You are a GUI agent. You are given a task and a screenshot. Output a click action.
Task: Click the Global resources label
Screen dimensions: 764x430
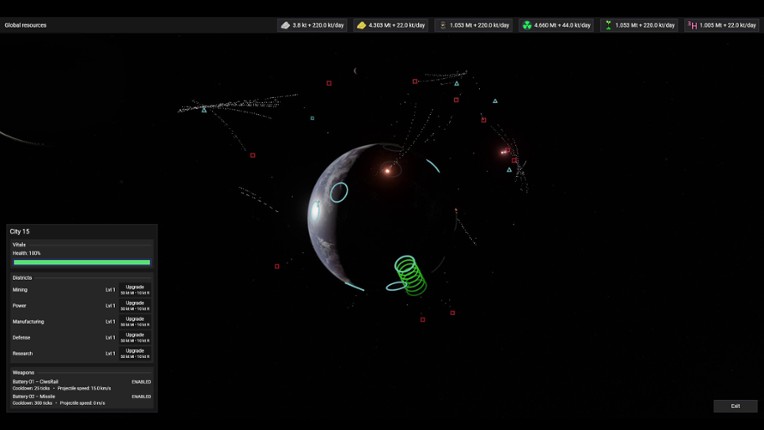point(26,25)
